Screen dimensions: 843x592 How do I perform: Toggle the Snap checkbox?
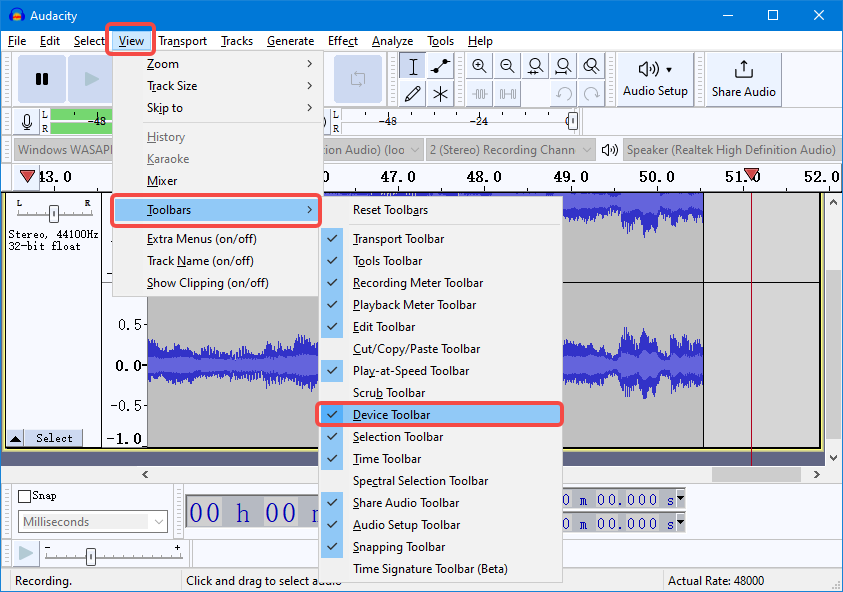[25, 496]
